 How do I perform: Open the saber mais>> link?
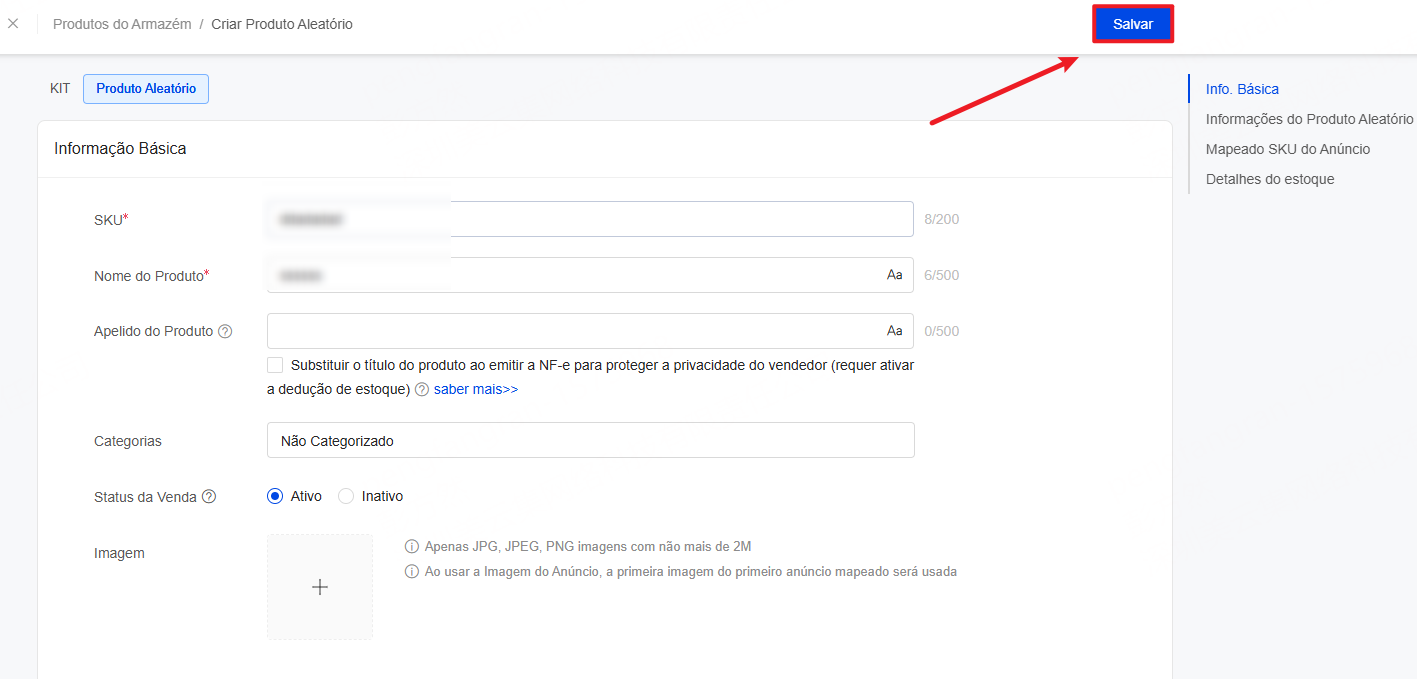[x=476, y=389]
